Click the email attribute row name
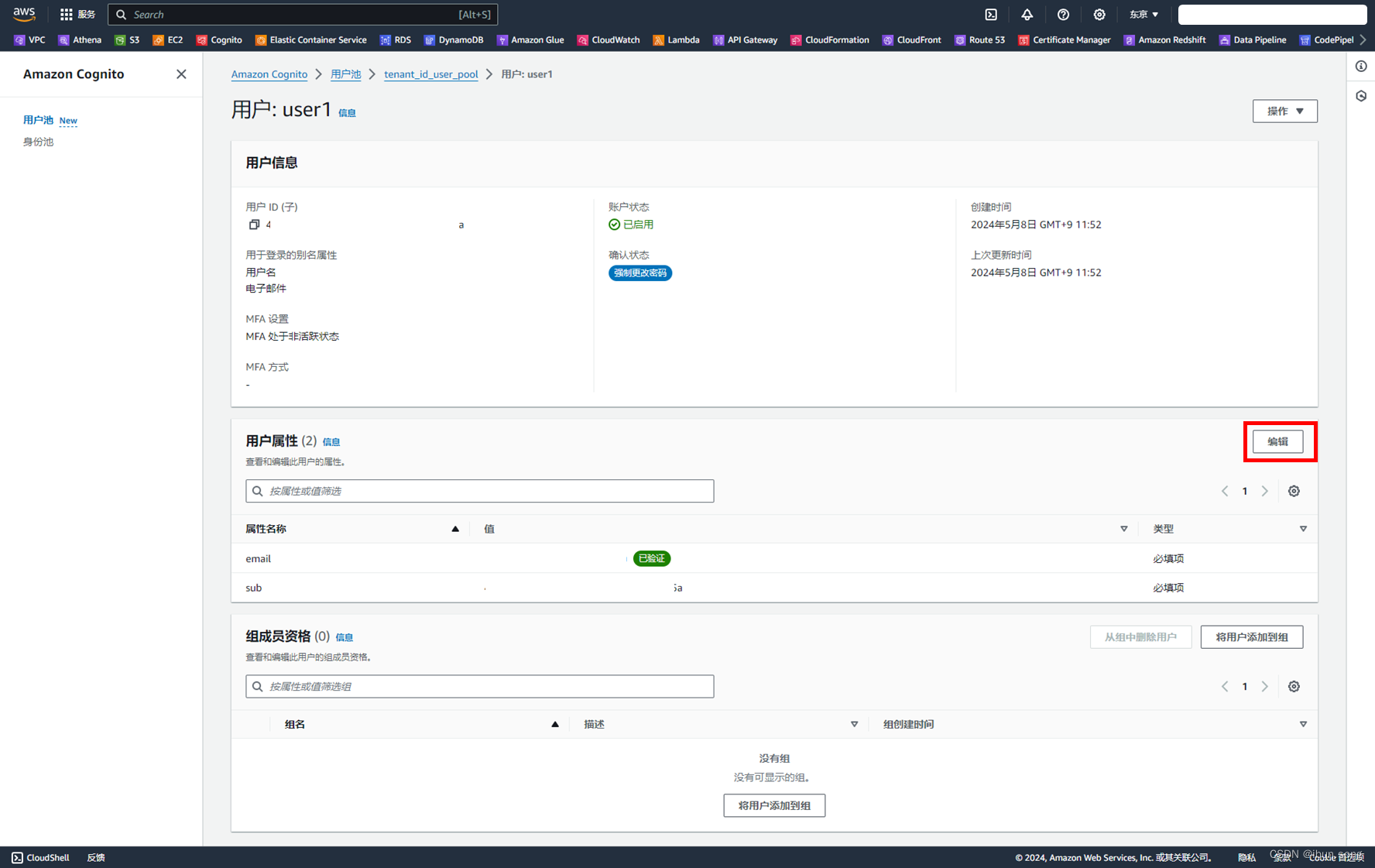1375x868 pixels. click(259, 558)
